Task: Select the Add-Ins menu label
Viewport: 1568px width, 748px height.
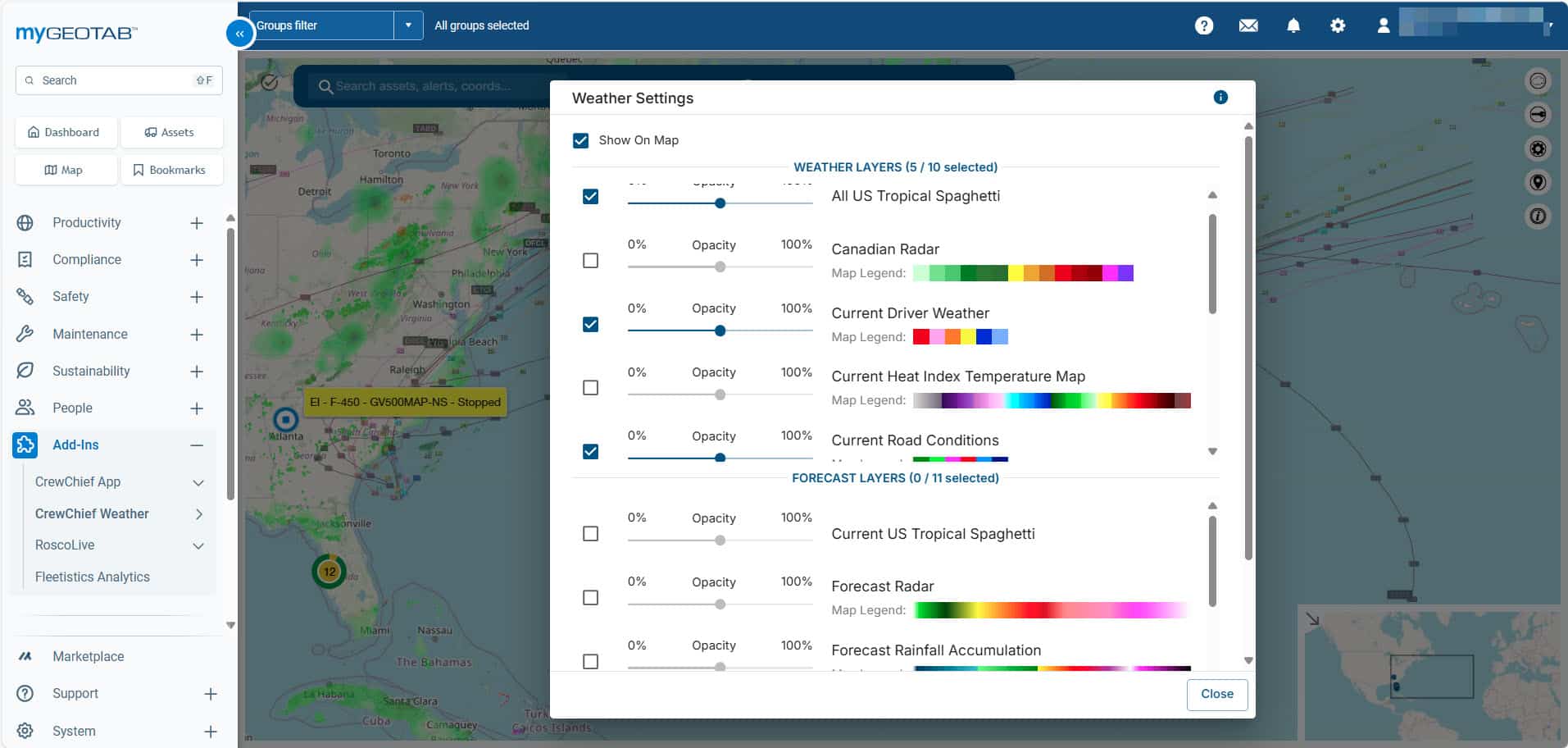Action: coord(75,445)
